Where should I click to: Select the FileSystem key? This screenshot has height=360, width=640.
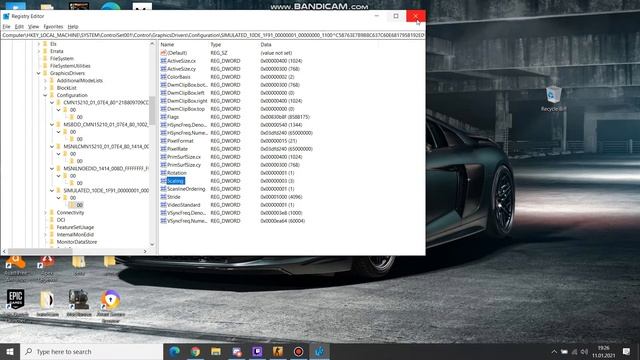62,59
